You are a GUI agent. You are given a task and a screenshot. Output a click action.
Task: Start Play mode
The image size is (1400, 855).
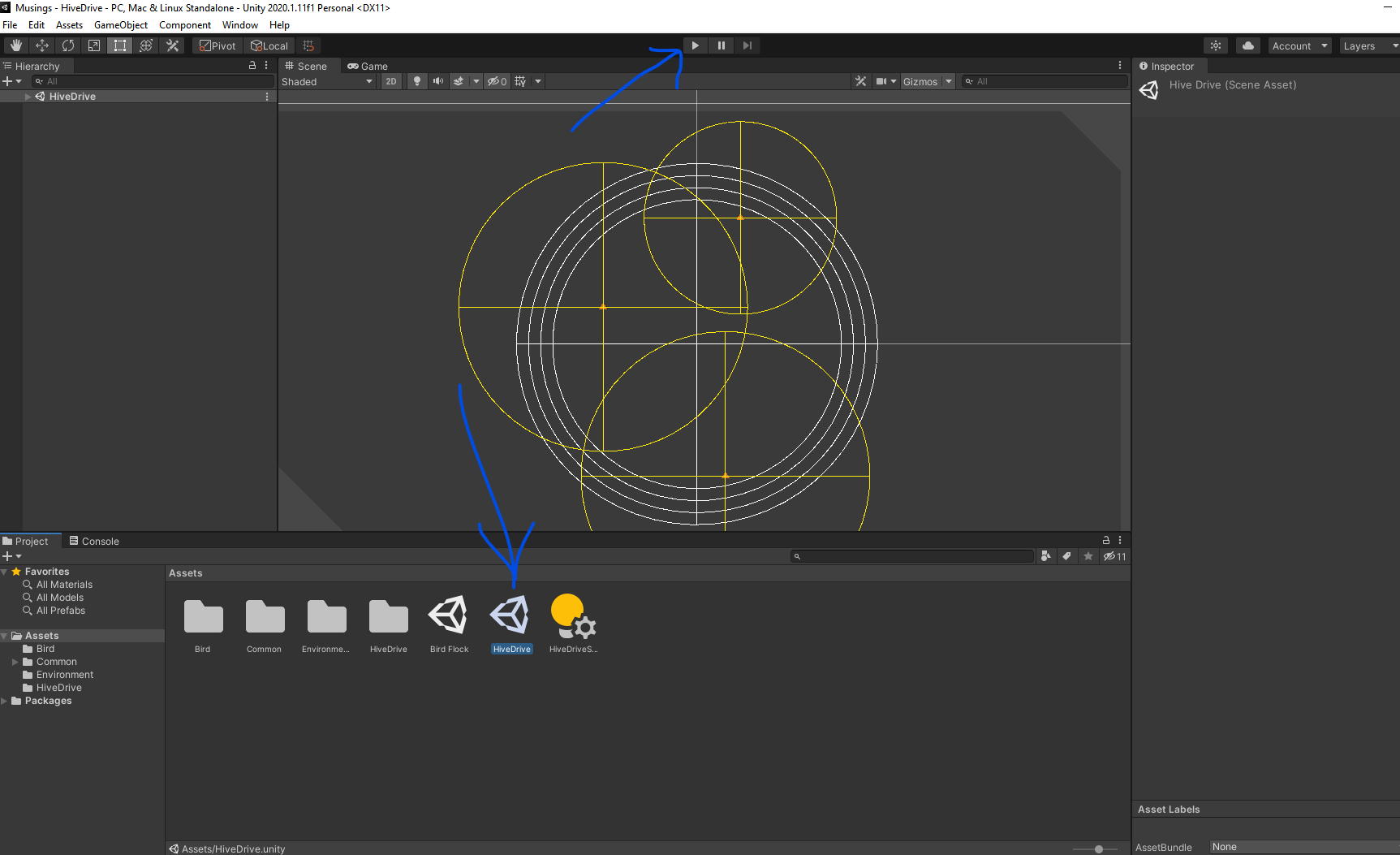click(x=696, y=45)
